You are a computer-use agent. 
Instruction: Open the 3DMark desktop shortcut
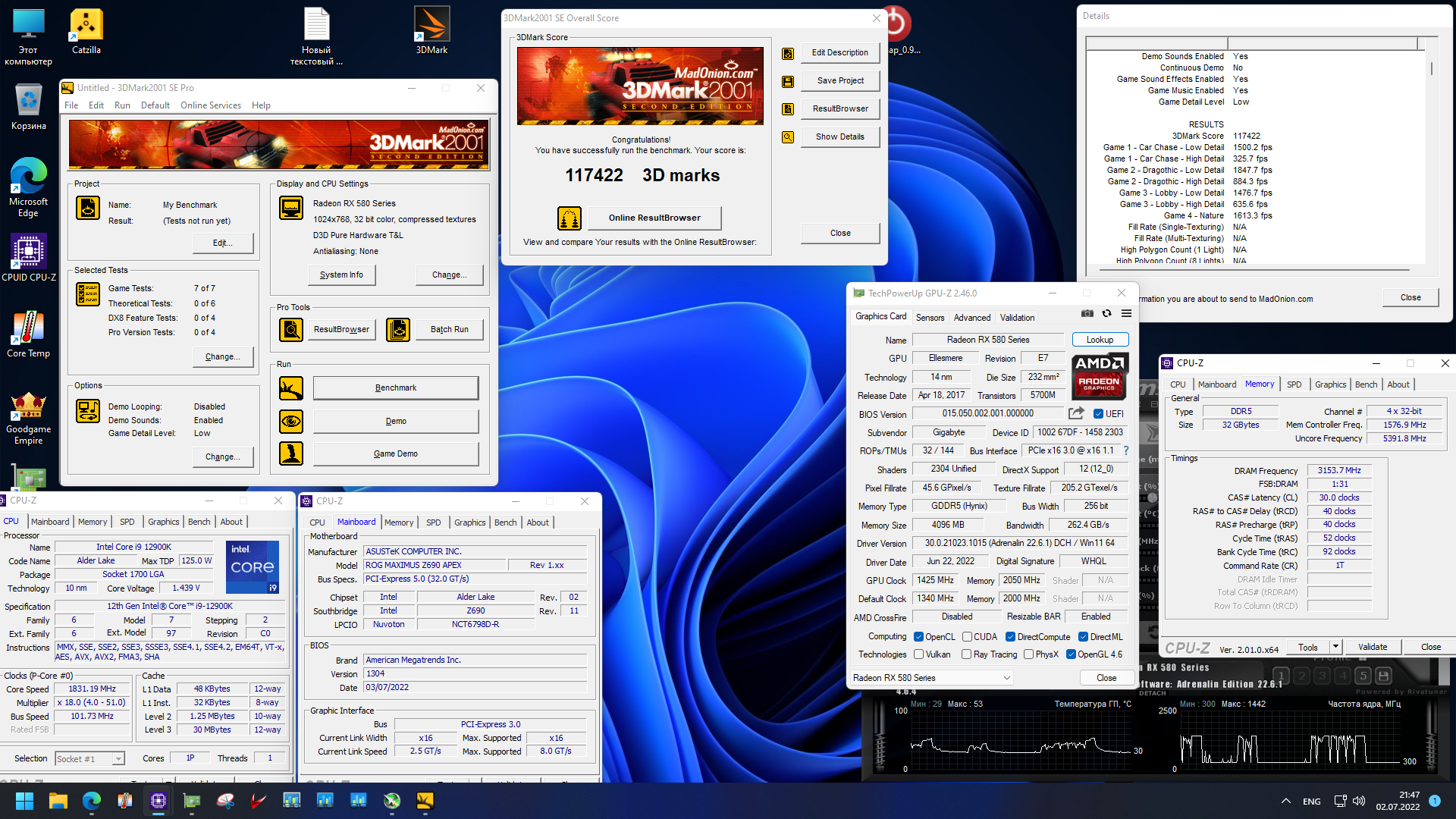tap(431, 32)
